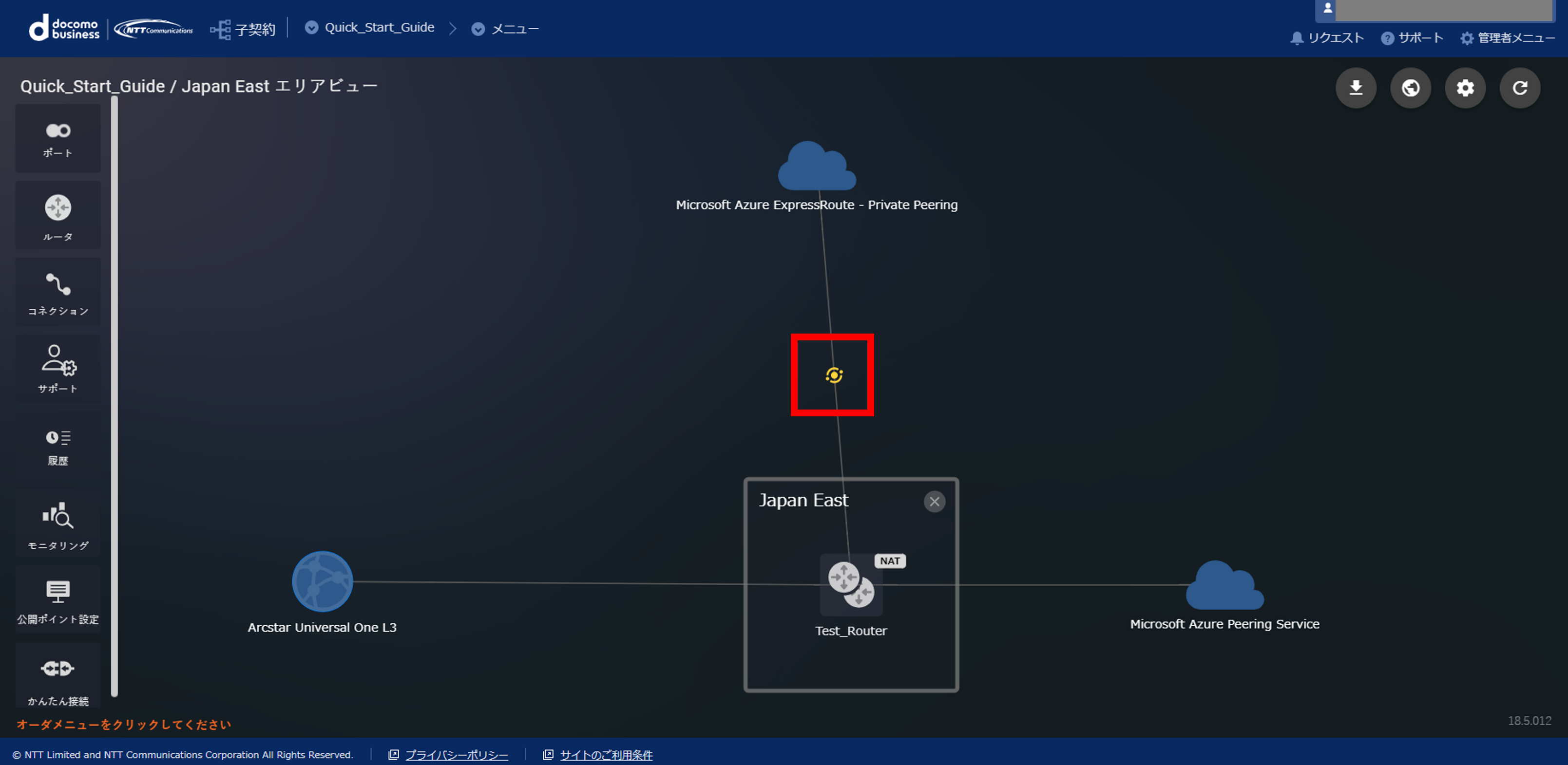Click the Microsoft Azure Peering Service label
1568x765 pixels.
click(1224, 624)
